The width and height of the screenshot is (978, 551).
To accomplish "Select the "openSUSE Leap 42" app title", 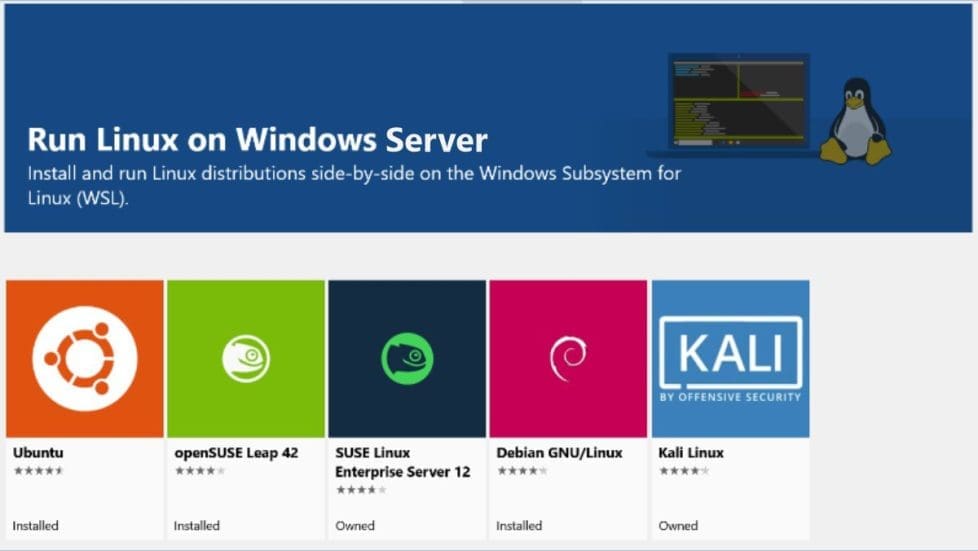I will tap(236, 453).
